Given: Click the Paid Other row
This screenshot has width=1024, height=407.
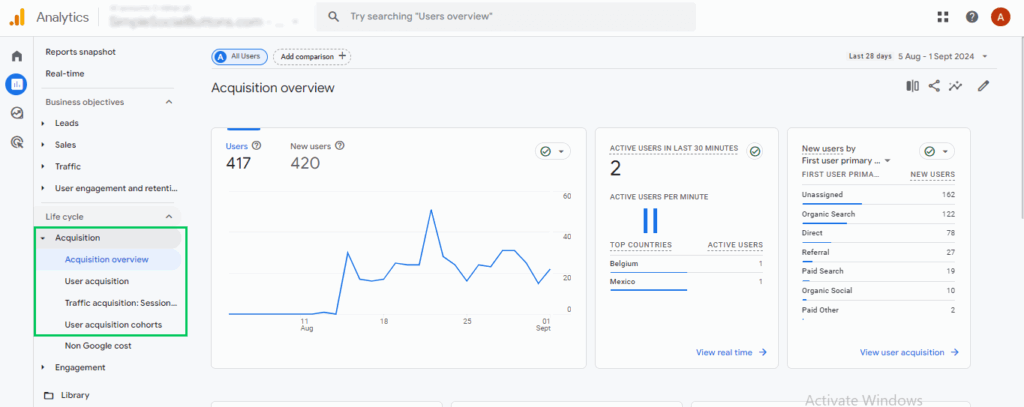Looking at the screenshot, I should click(x=878, y=312).
